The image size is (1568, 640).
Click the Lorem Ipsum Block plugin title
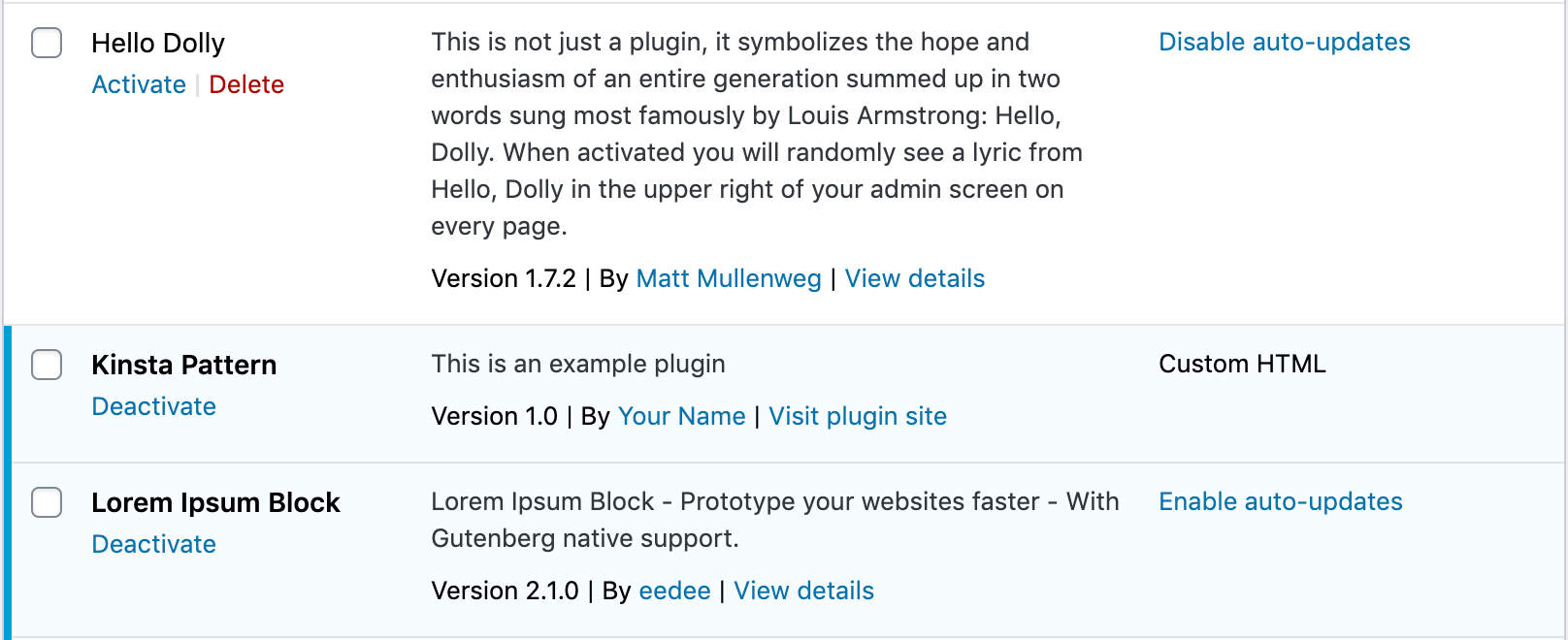pos(215,502)
